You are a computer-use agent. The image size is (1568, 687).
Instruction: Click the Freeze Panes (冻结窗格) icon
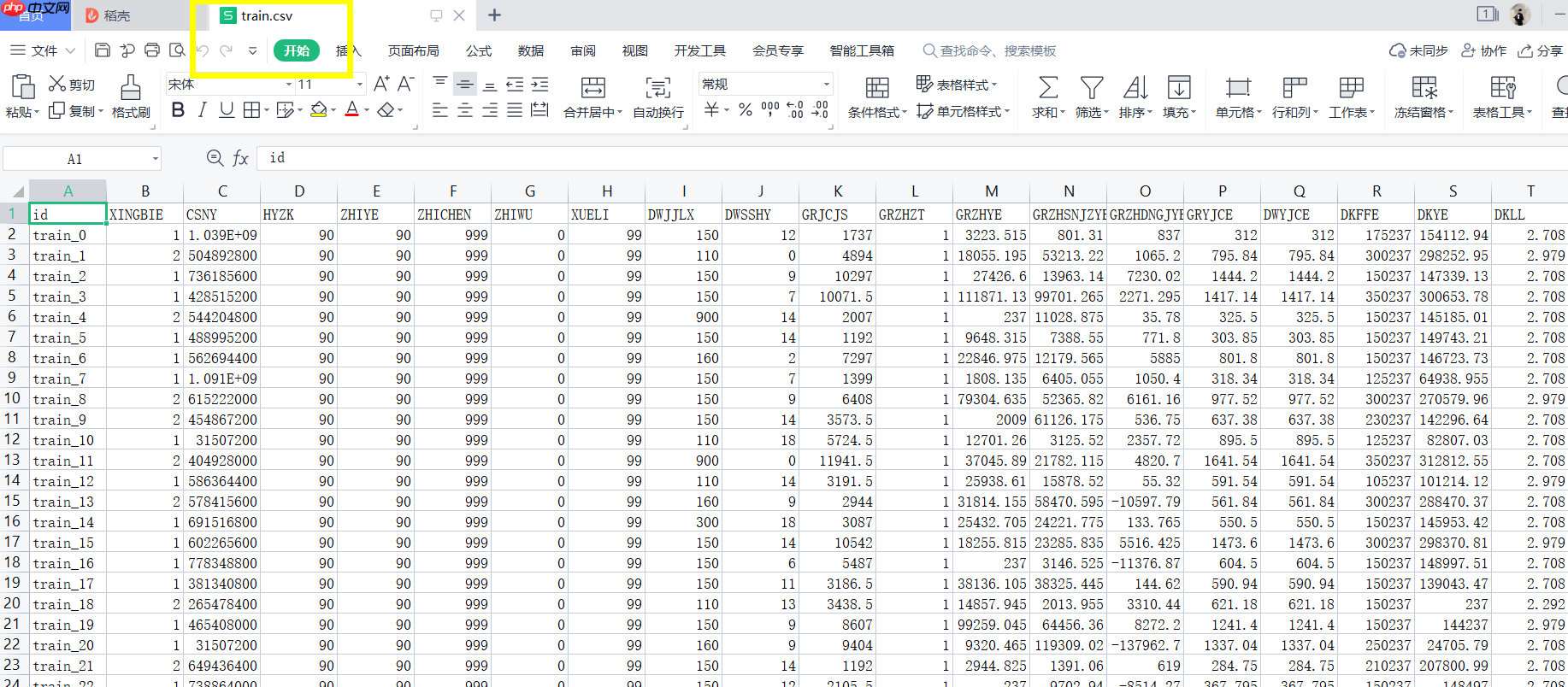coord(1424,97)
